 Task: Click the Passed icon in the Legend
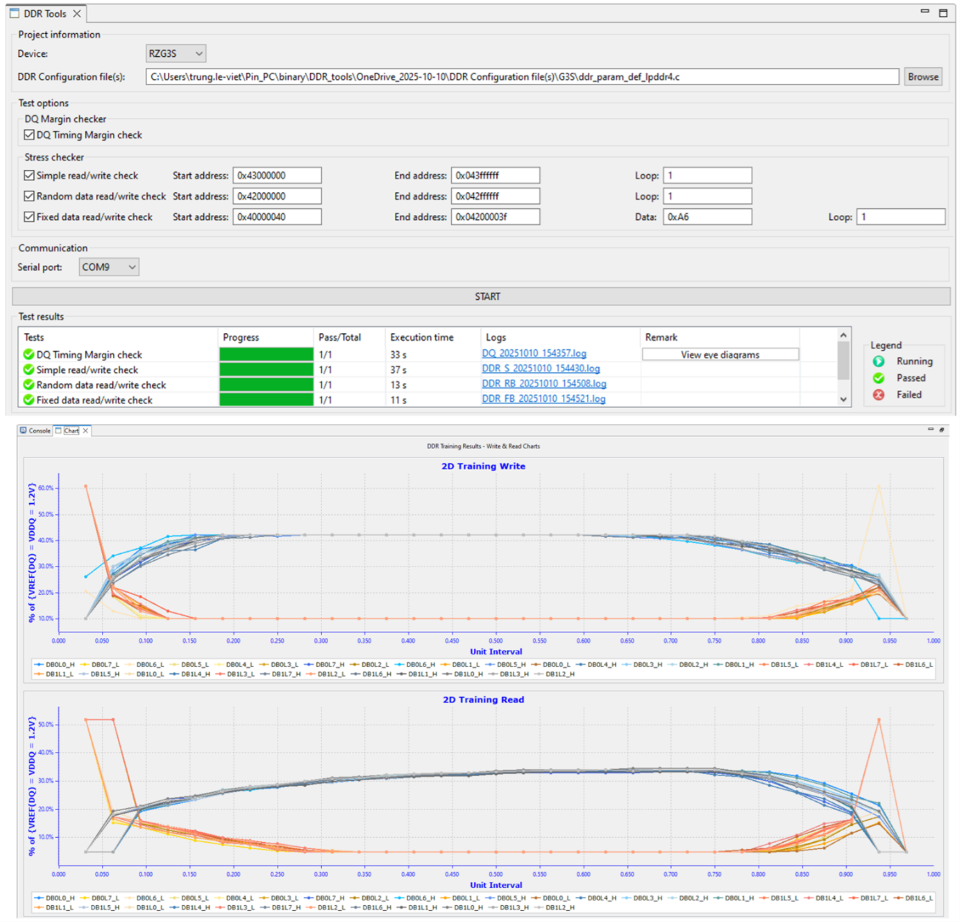coord(879,378)
